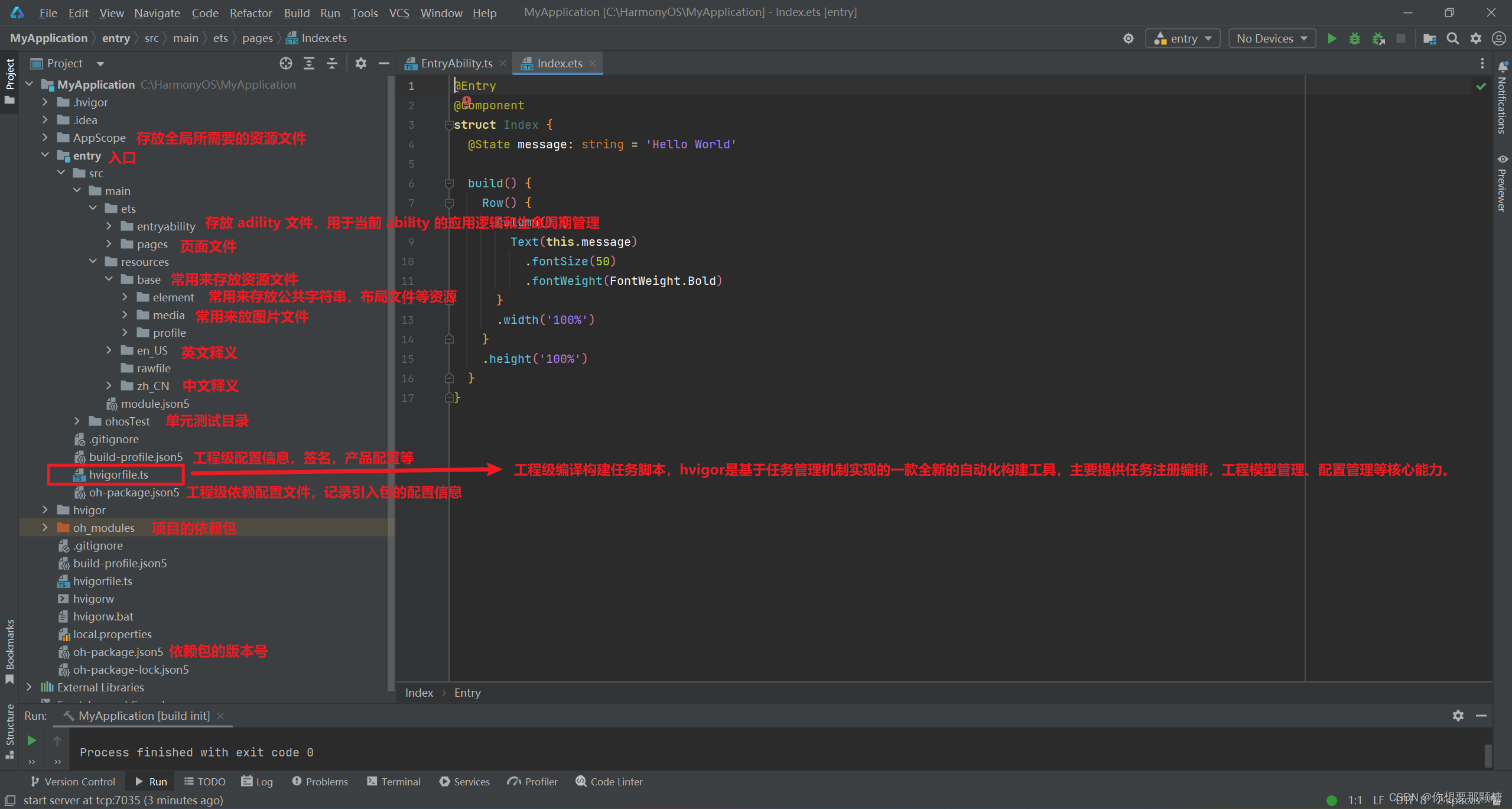Click Collapse All icon in Project panel
This screenshot has width=1512, height=809.
pos(332,63)
